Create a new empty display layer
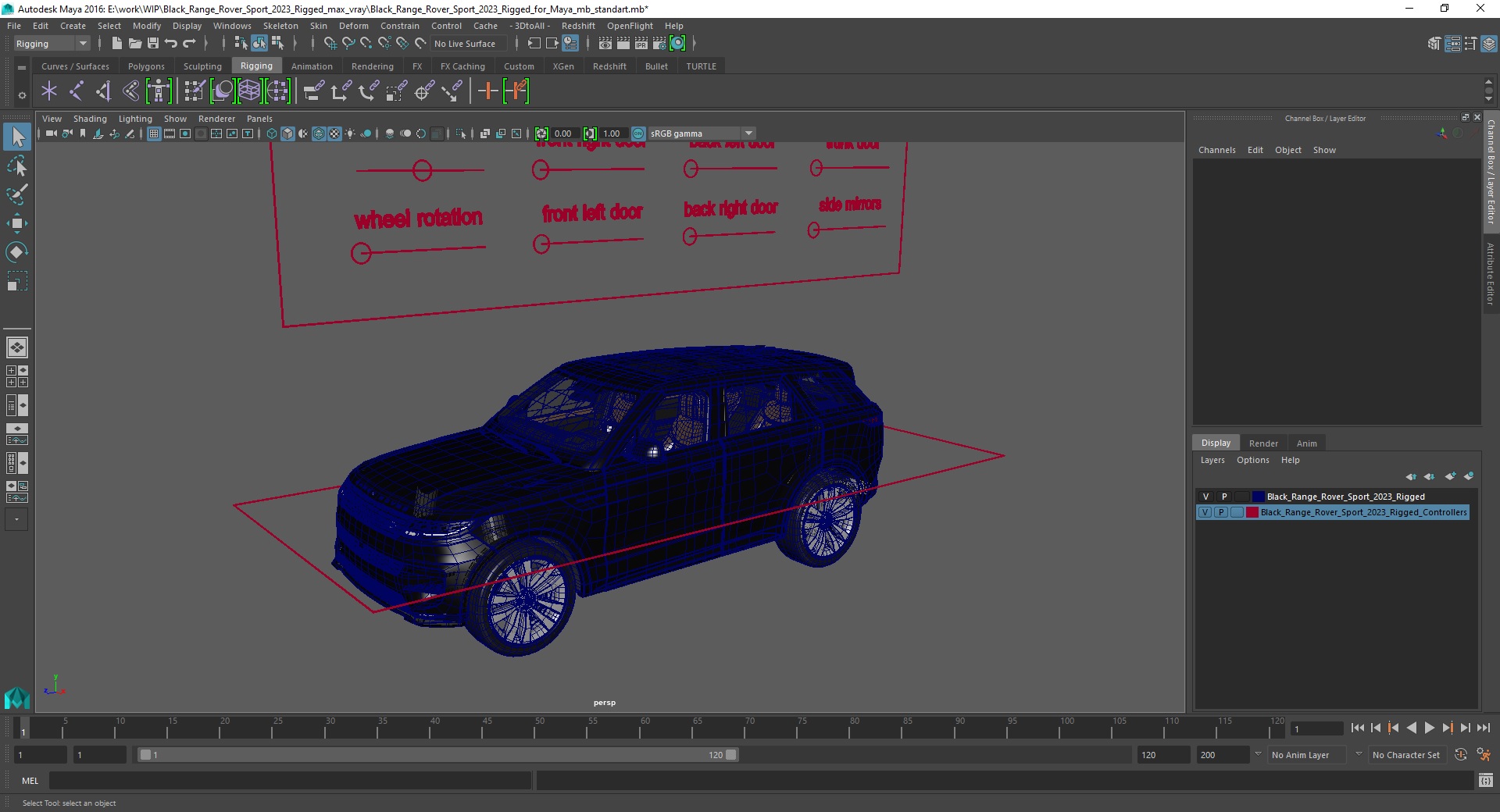This screenshot has height=812, width=1500. pyautogui.click(x=1450, y=476)
